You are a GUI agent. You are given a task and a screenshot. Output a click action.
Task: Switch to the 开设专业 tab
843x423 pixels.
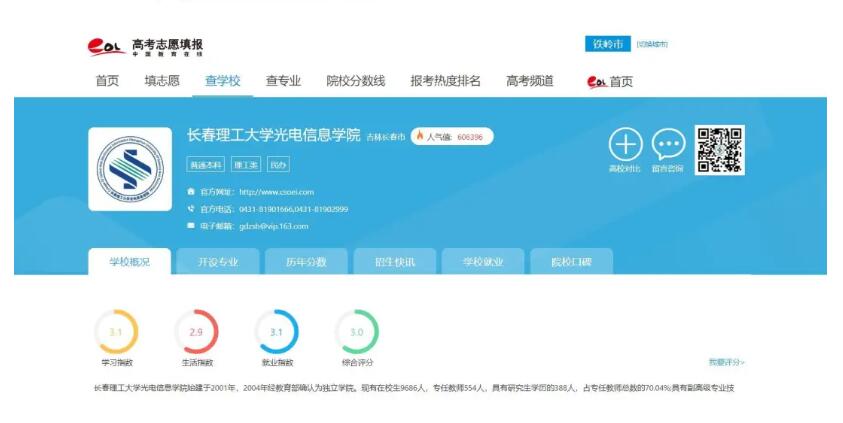click(218, 262)
